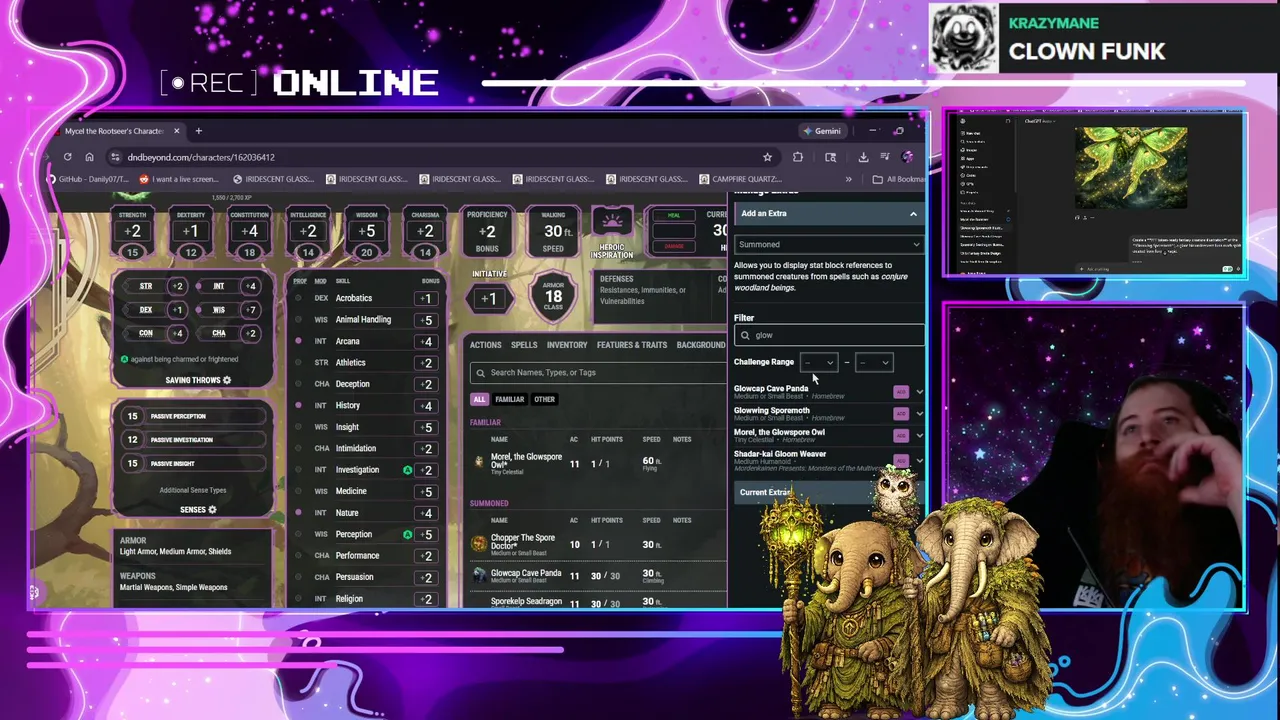The image size is (1280, 720).
Task: Select the All filter pill
Action: coord(479,399)
